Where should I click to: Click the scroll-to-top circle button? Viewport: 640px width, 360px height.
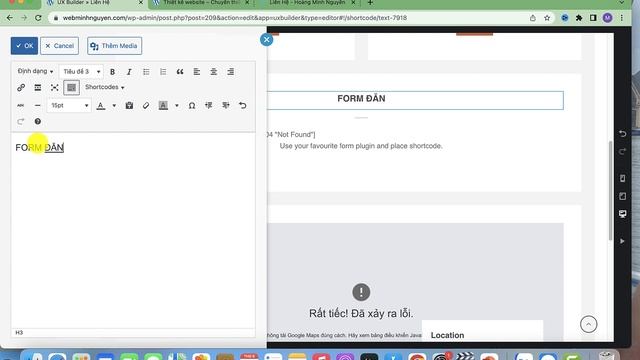pos(589,324)
